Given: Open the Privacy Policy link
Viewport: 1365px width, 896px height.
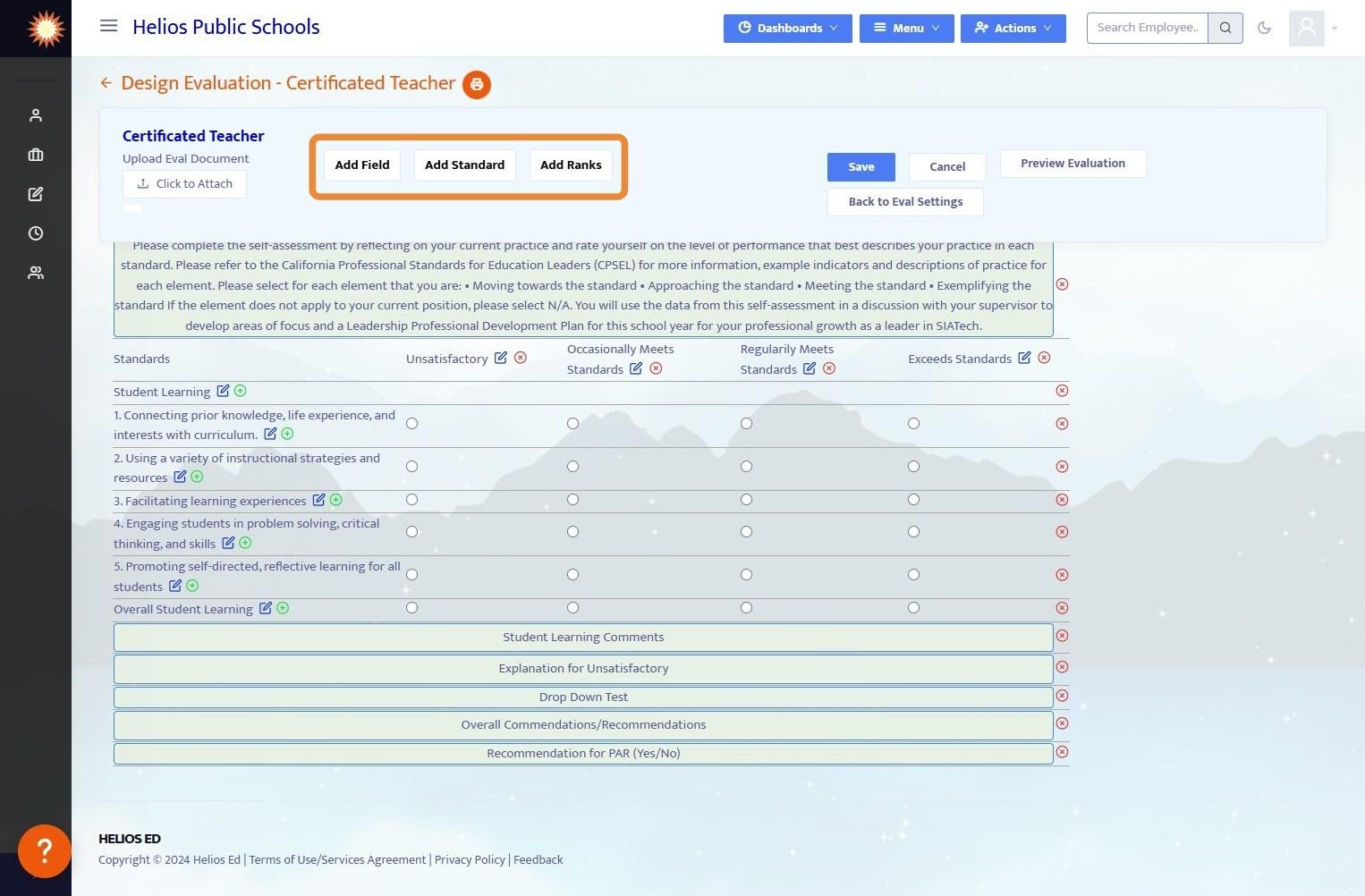Looking at the screenshot, I should [x=470, y=860].
